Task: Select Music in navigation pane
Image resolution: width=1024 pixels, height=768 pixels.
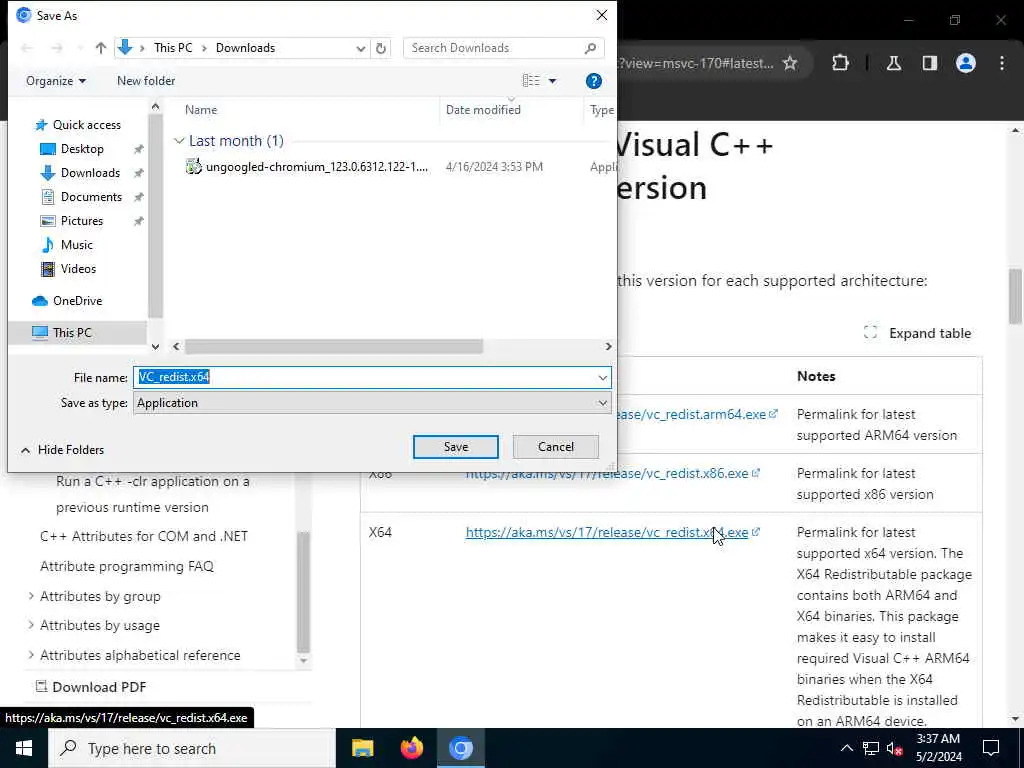Action: (x=76, y=245)
